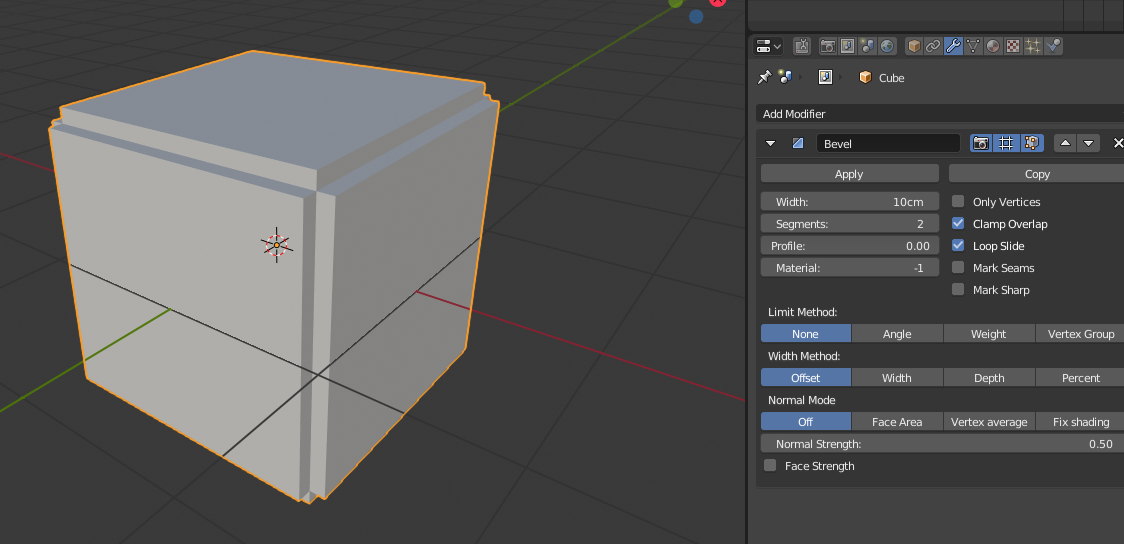Click the Bevel modifier type icon
This screenshot has height=544, width=1124.
pos(798,143)
